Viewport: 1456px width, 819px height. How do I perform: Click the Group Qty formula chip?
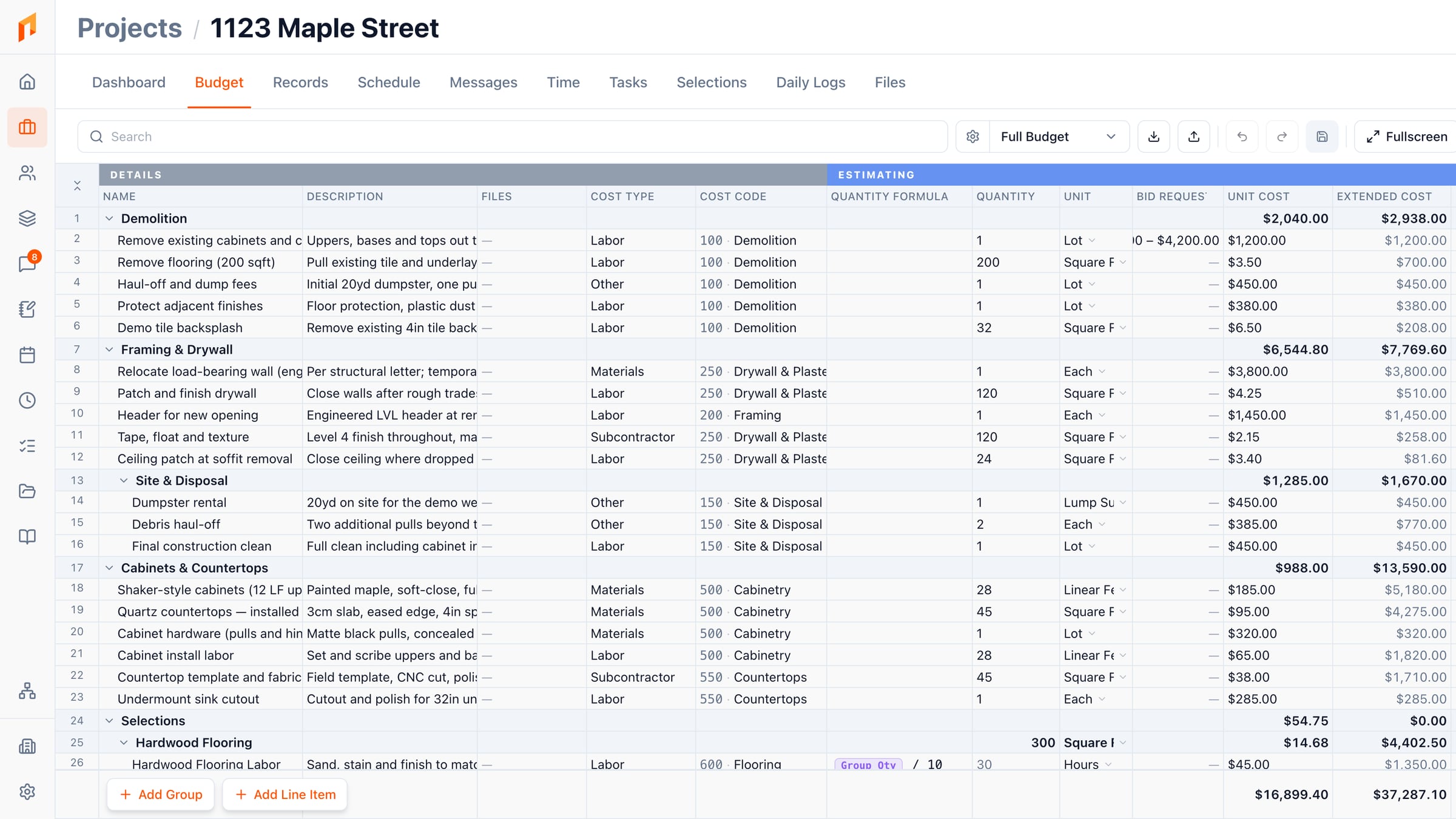coord(868,764)
